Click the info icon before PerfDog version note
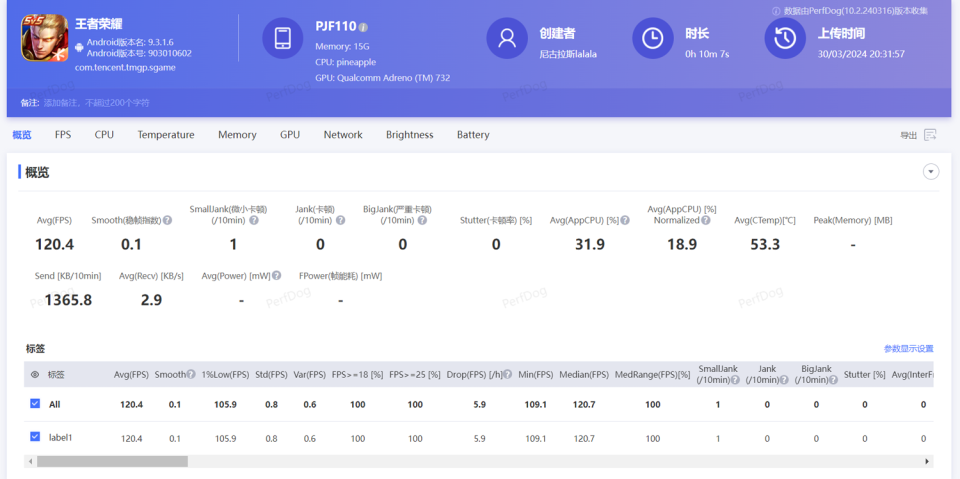 click(x=776, y=11)
